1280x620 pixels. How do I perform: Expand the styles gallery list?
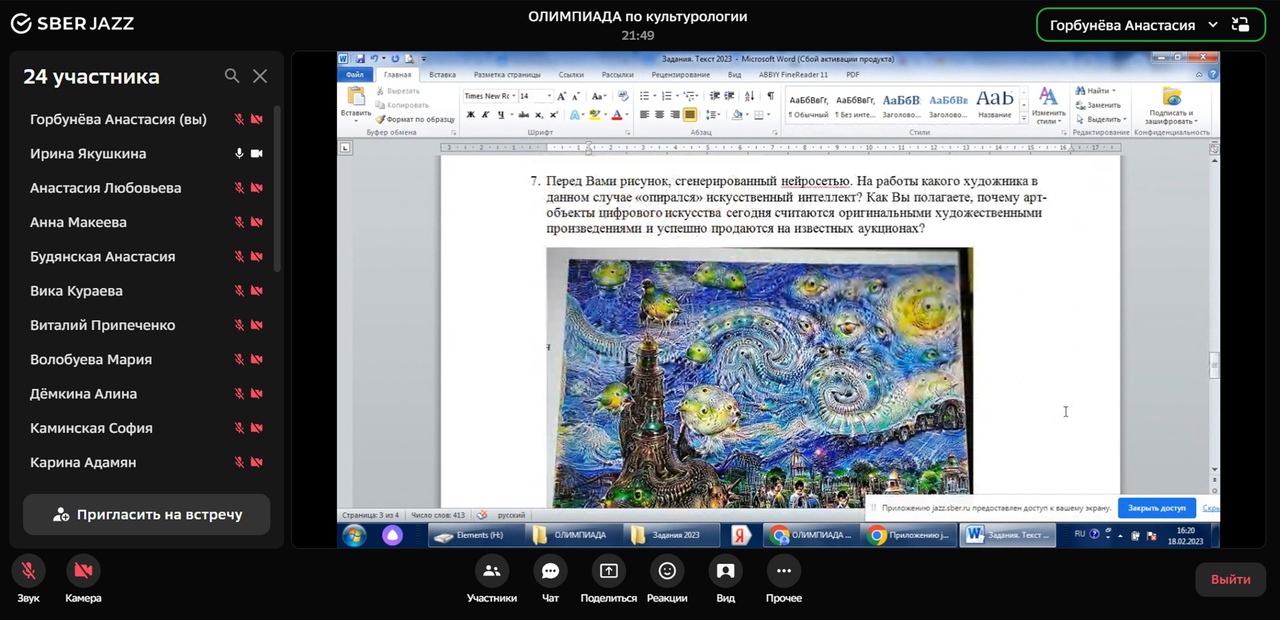point(1023,117)
